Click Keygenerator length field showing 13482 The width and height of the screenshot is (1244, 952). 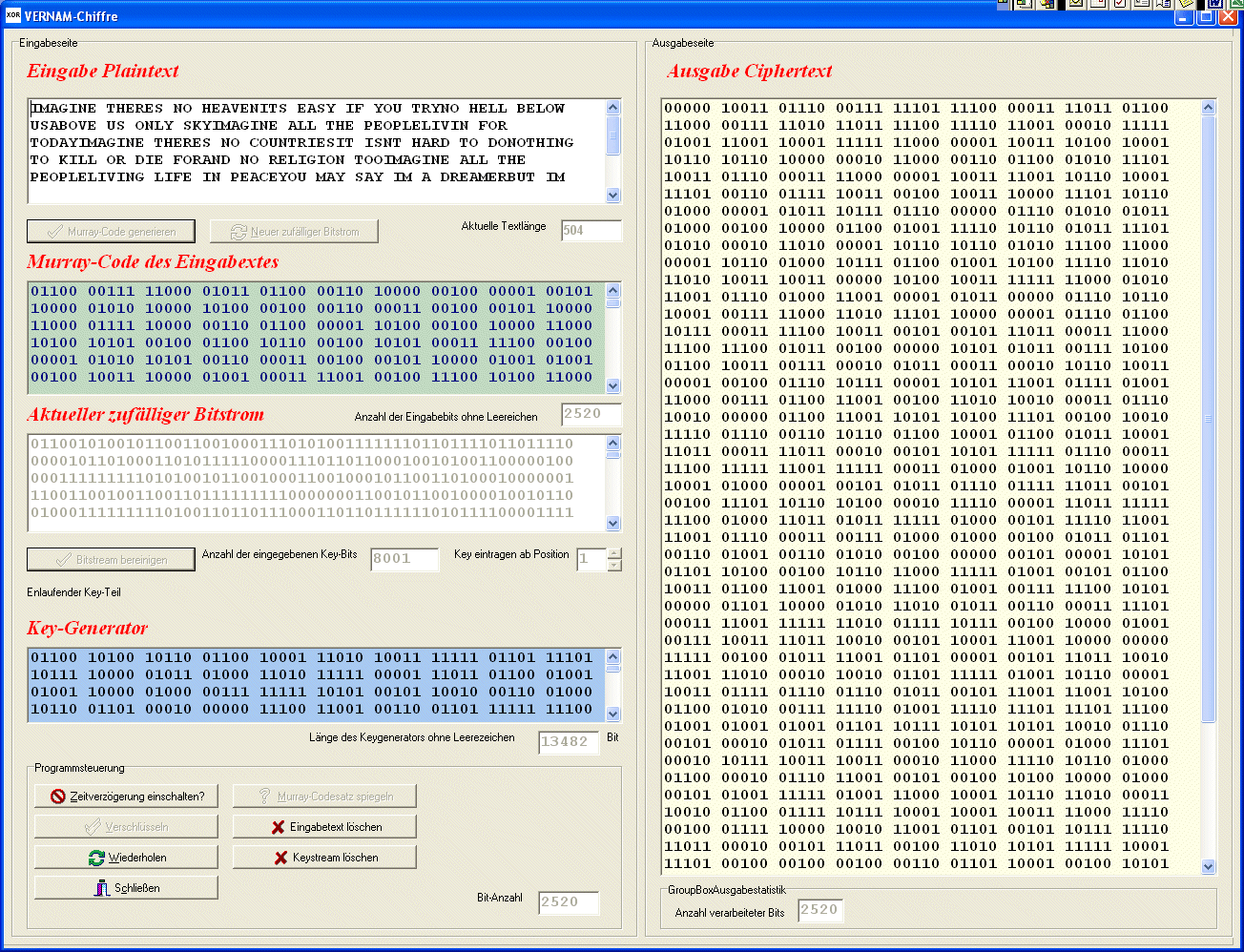pyautogui.click(x=569, y=742)
